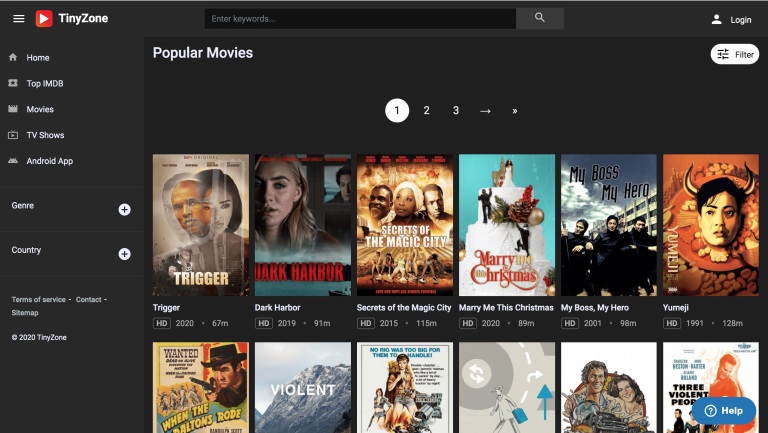Image resolution: width=768 pixels, height=433 pixels.
Task: Jump to page 3 of results
Action: point(456,111)
